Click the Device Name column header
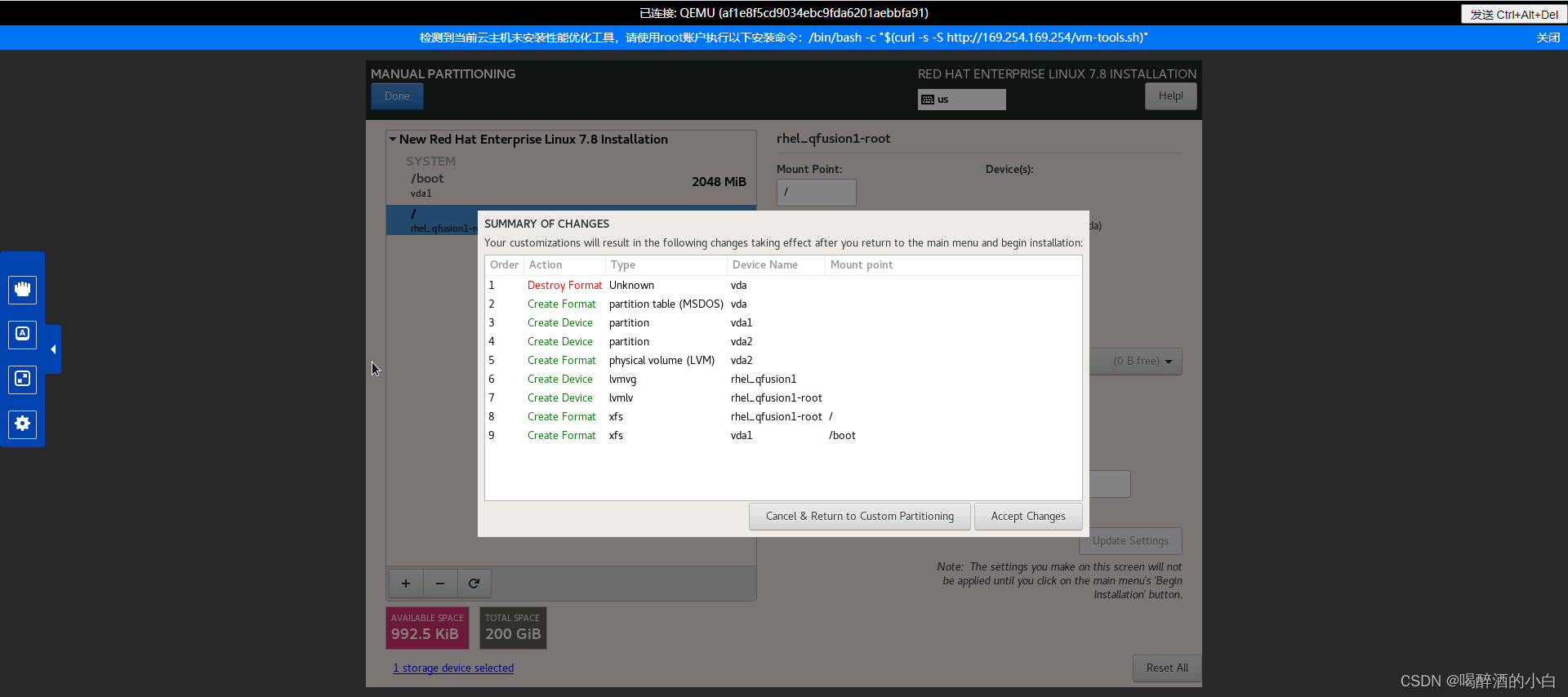This screenshot has width=1568, height=697. click(x=775, y=265)
